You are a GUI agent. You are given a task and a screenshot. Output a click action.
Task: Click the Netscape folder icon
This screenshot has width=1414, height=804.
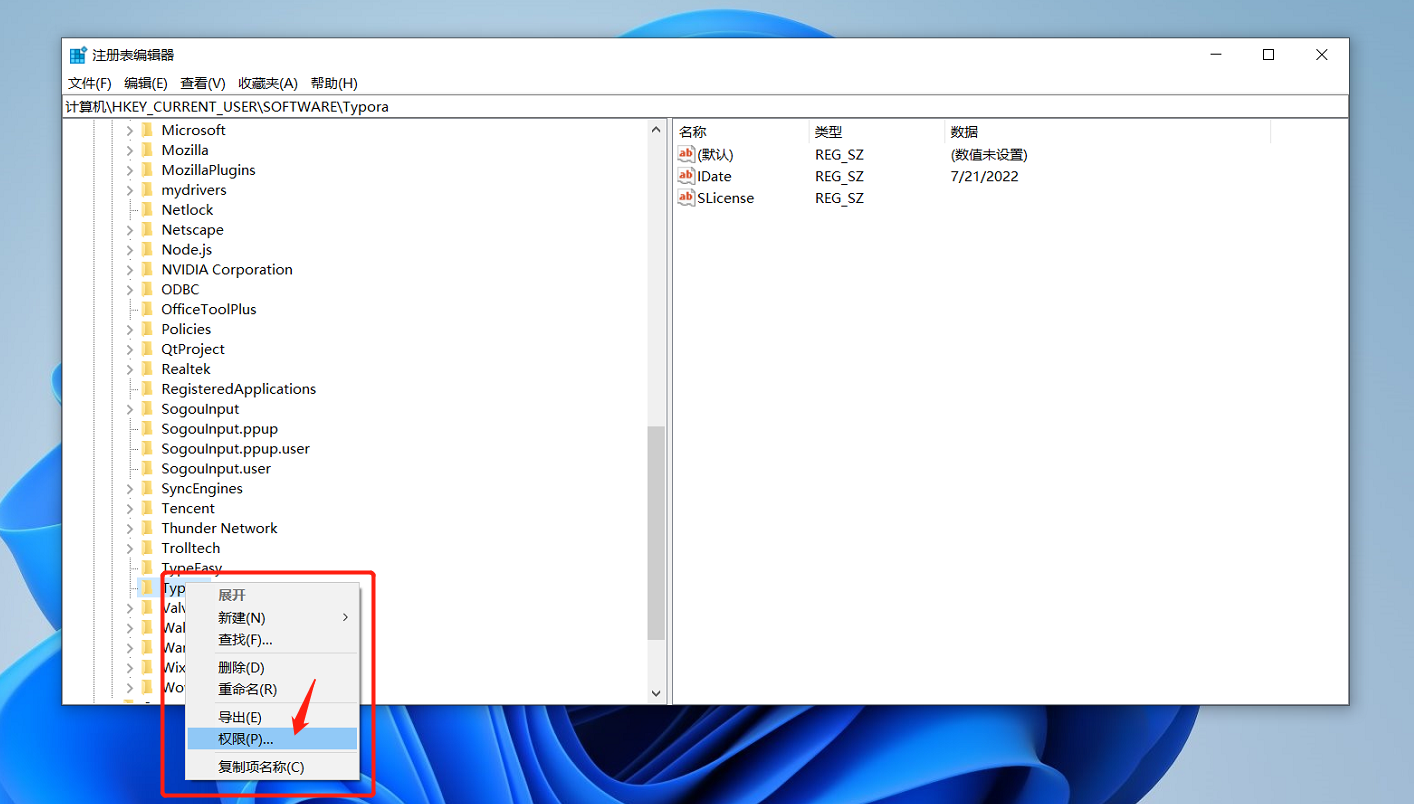click(x=147, y=230)
